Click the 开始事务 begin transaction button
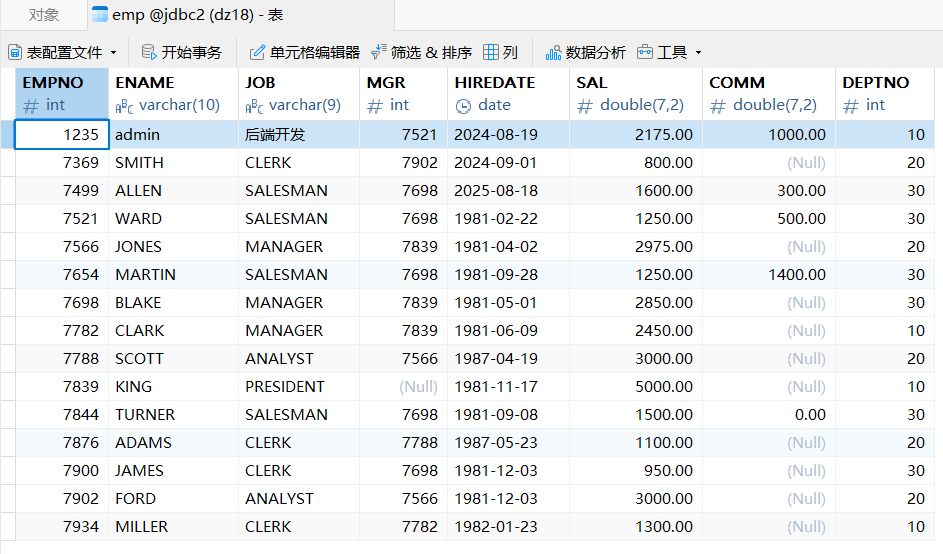This screenshot has width=943, height=554. [x=182, y=52]
